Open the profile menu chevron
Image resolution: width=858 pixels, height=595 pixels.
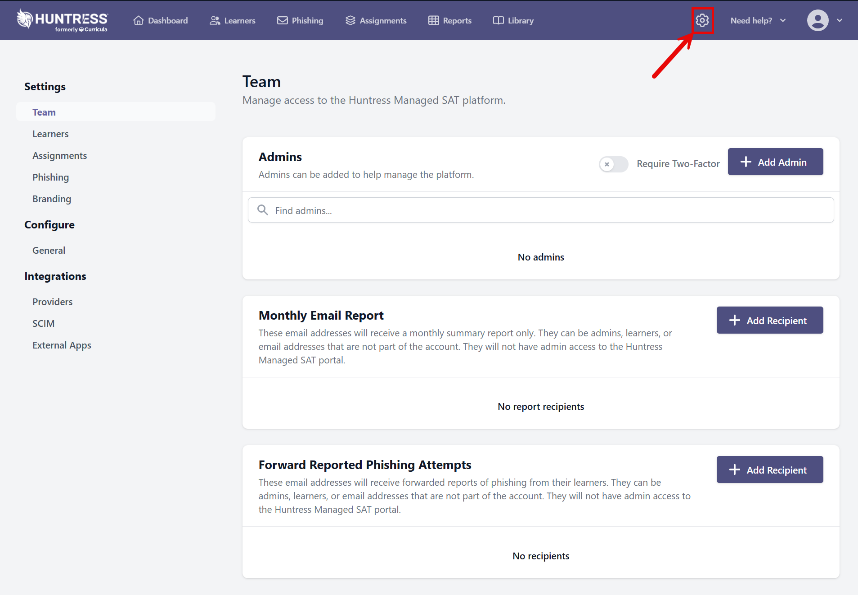(x=838, y=21)
